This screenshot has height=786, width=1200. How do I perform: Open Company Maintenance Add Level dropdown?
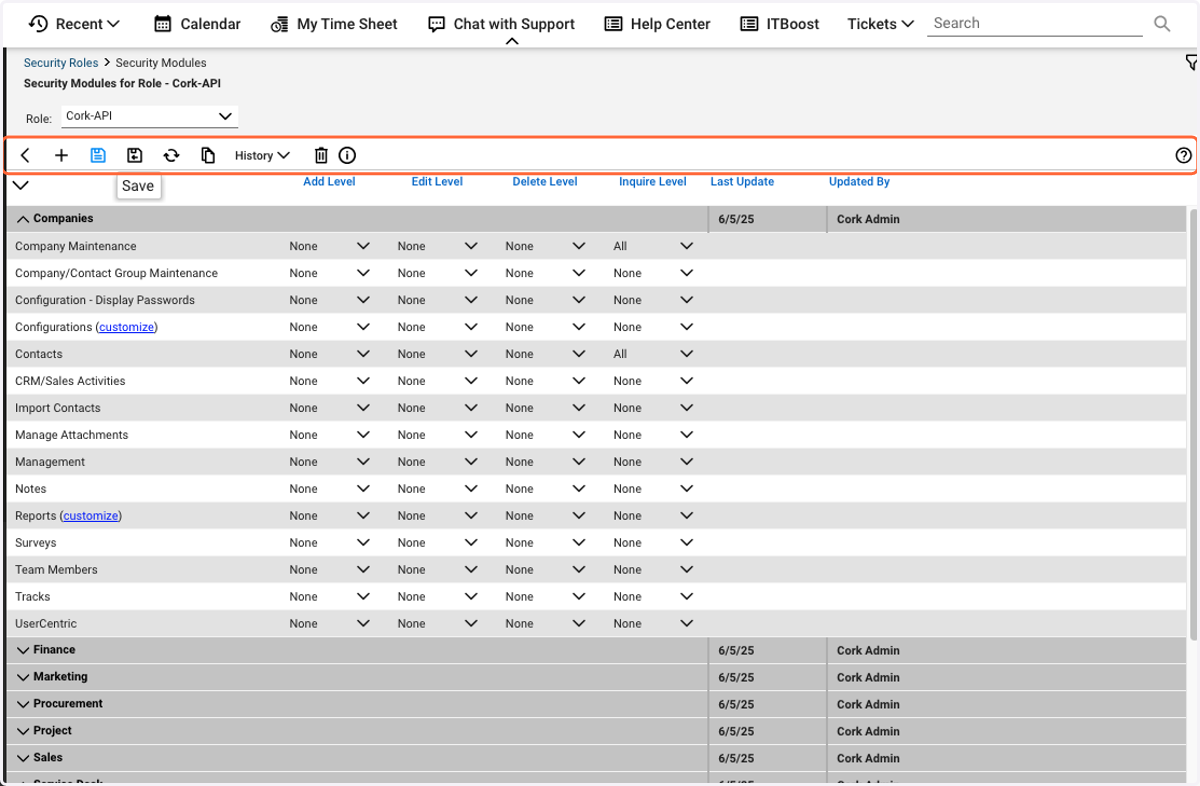pos(330,246)
